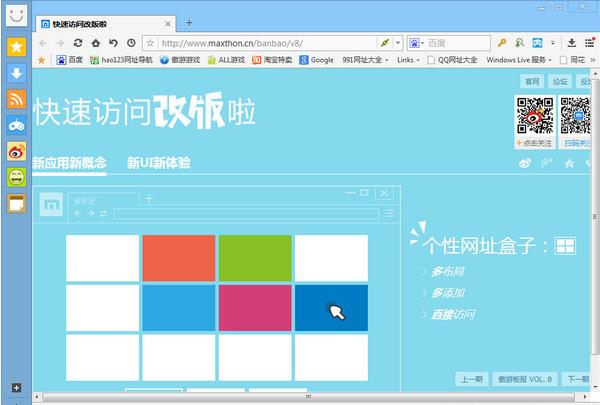
Task: Click the add plus button in sidebar bottom
Action: (x=16, y=388)
